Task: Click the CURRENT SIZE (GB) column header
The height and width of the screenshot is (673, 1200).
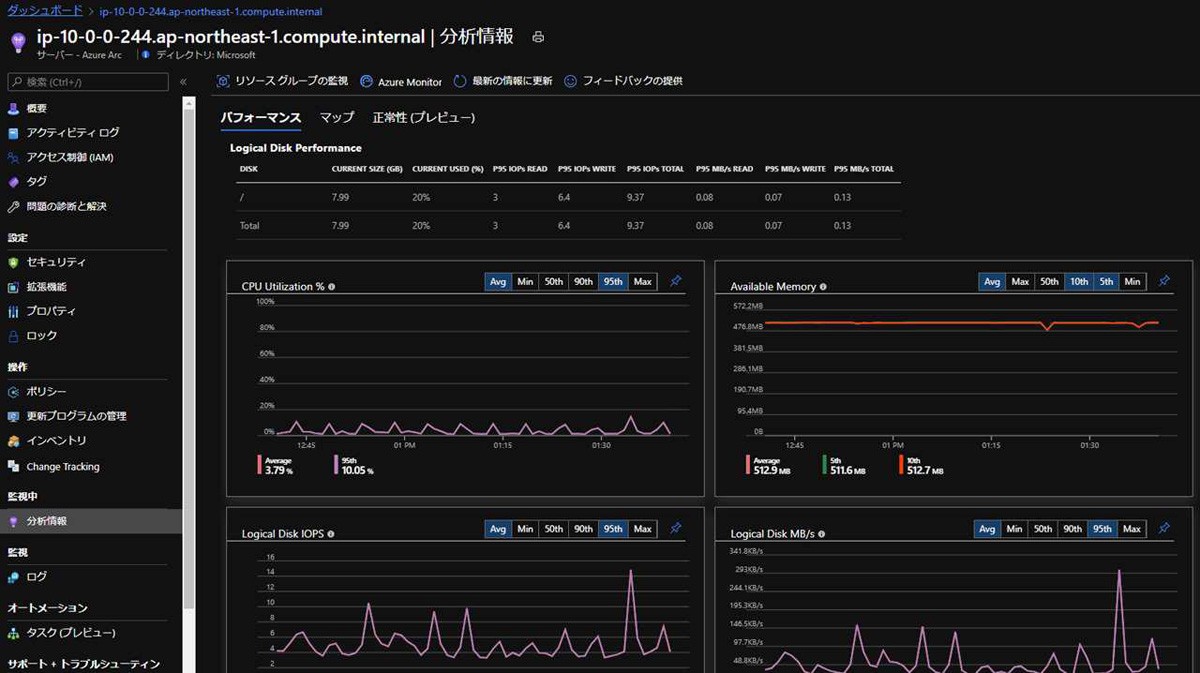Action: click(367, 169)
